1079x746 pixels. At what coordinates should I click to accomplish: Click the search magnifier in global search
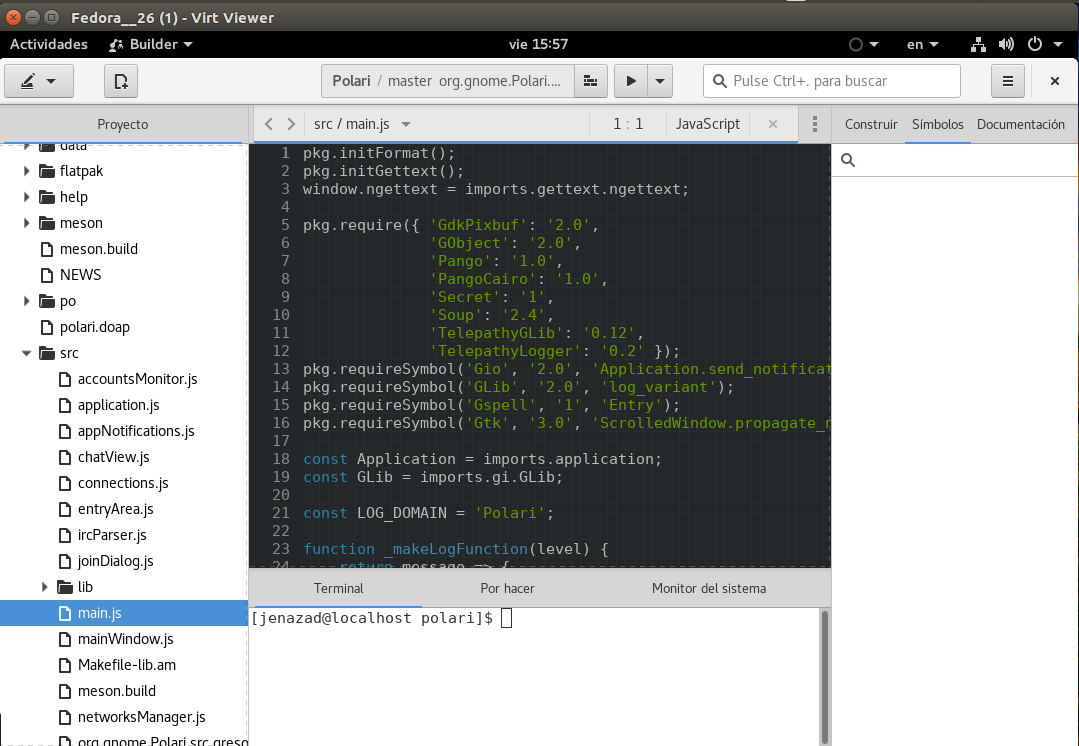point(720,81)
